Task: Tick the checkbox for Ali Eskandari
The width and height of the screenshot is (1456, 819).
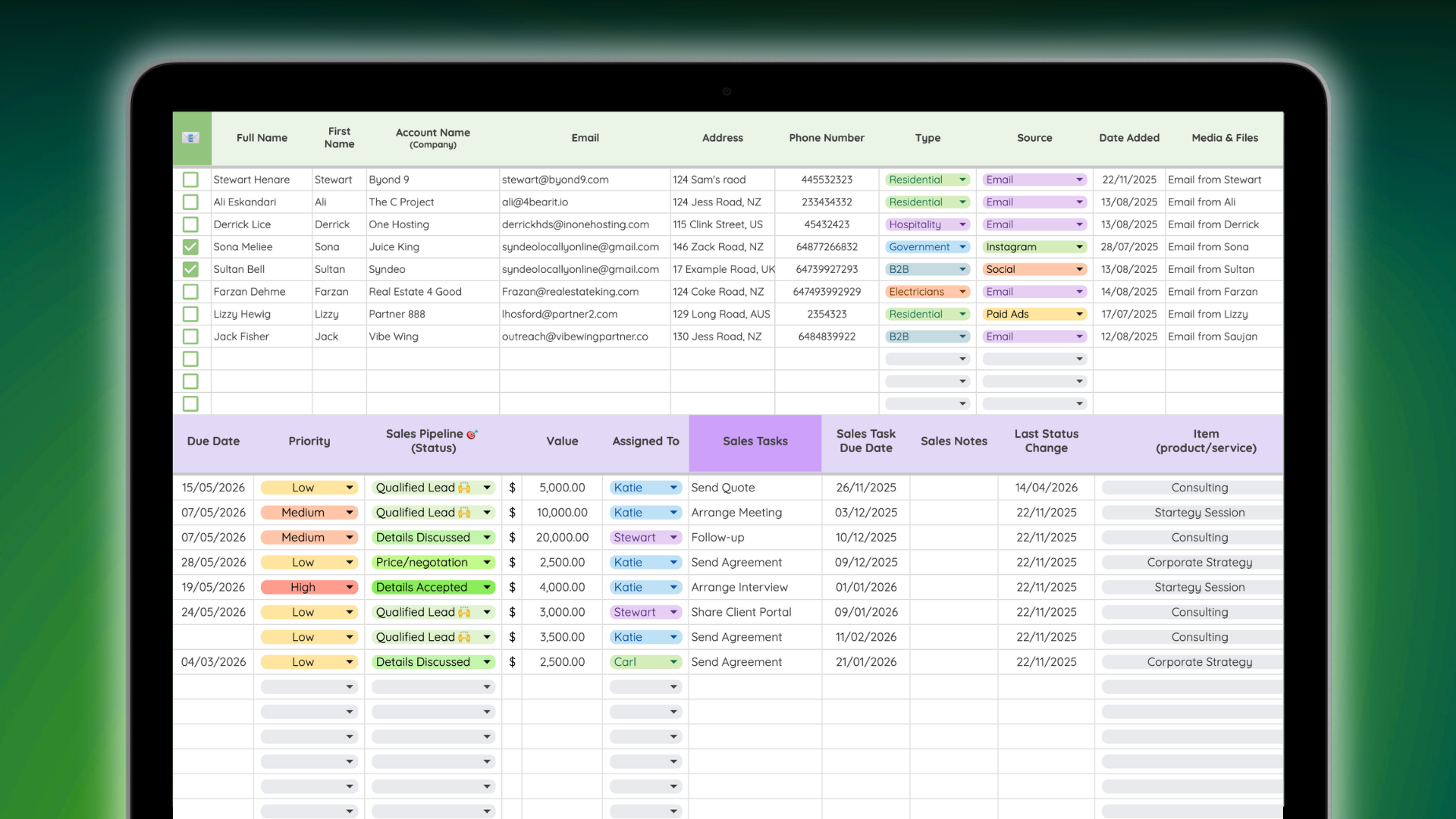Action: click(x=190, y=202)
